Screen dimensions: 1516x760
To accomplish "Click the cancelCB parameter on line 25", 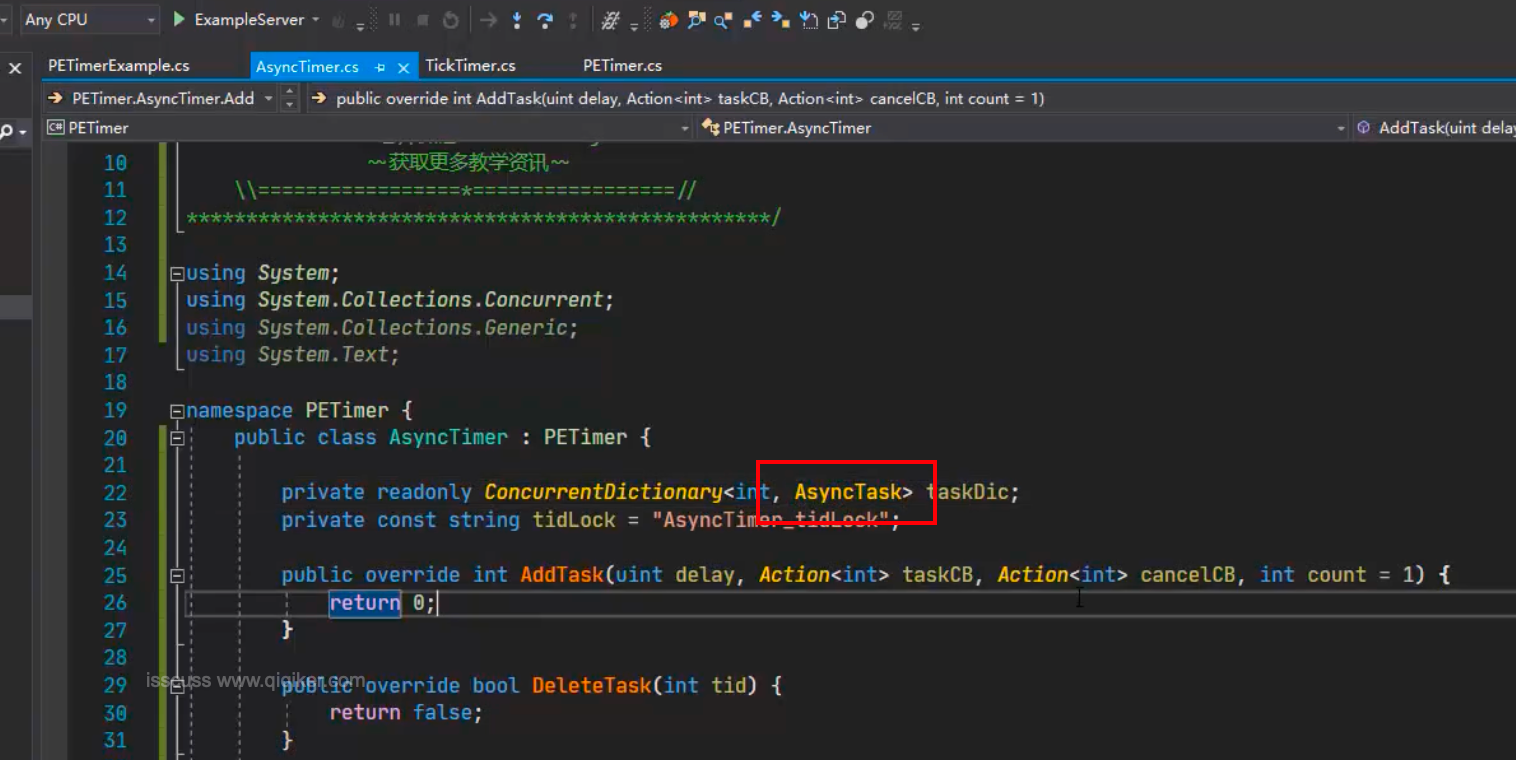I will point(1188,575).
